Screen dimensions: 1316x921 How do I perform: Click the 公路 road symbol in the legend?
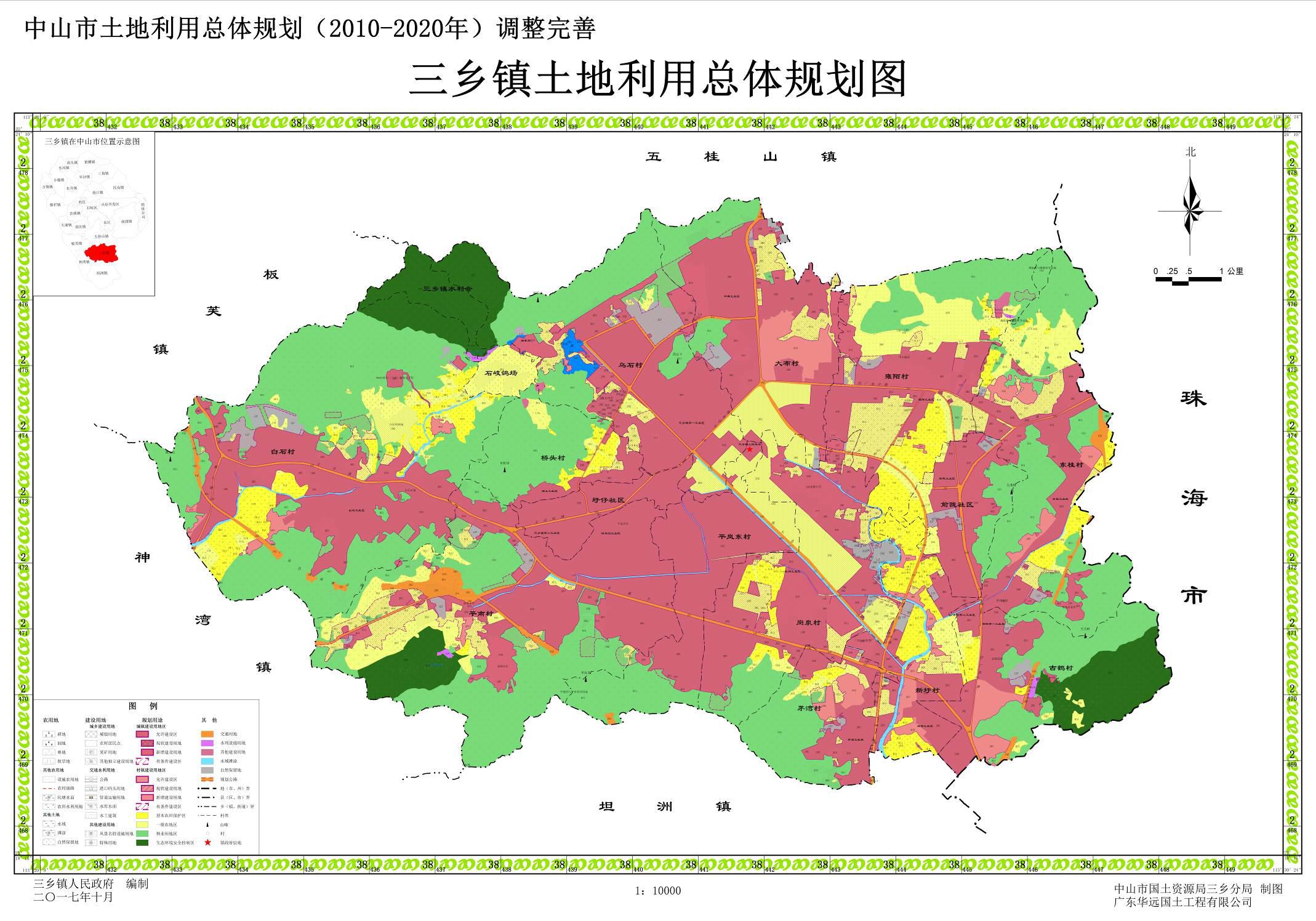pos(91,779)
